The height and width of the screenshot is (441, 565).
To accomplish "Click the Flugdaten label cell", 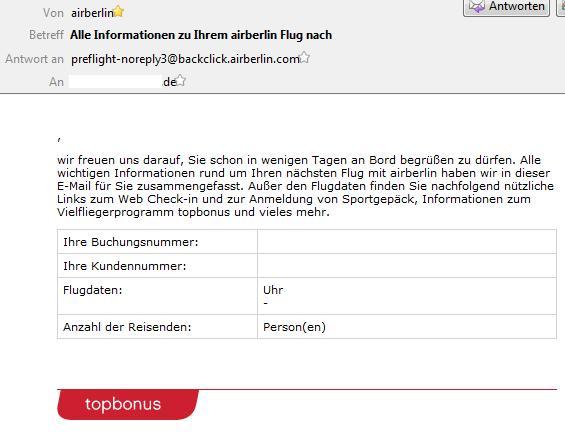I will [x=157, y=296].
